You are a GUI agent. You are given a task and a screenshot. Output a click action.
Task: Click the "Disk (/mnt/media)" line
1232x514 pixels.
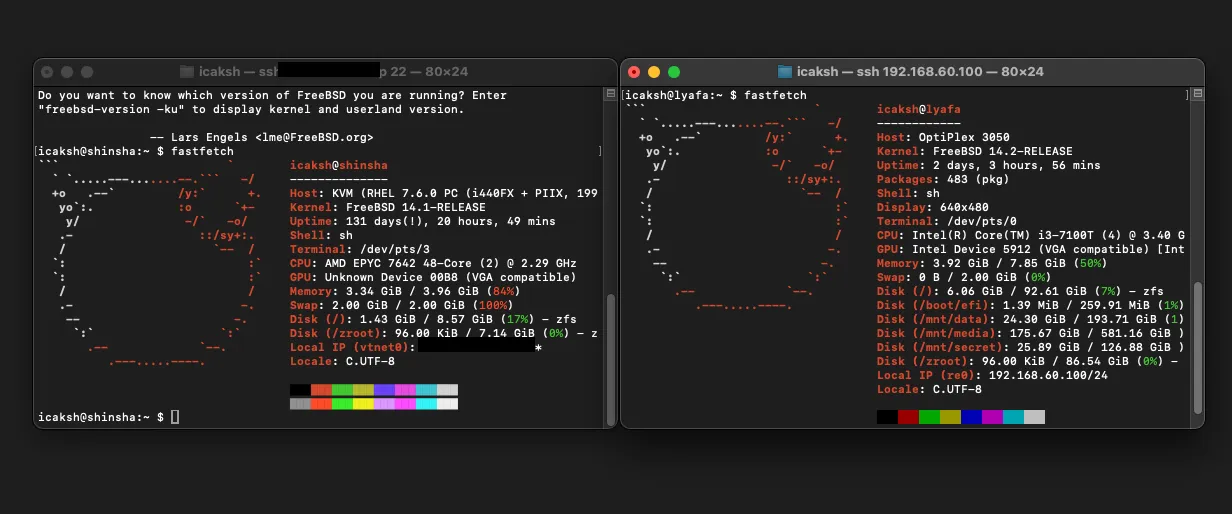[x=1031, y=333]
